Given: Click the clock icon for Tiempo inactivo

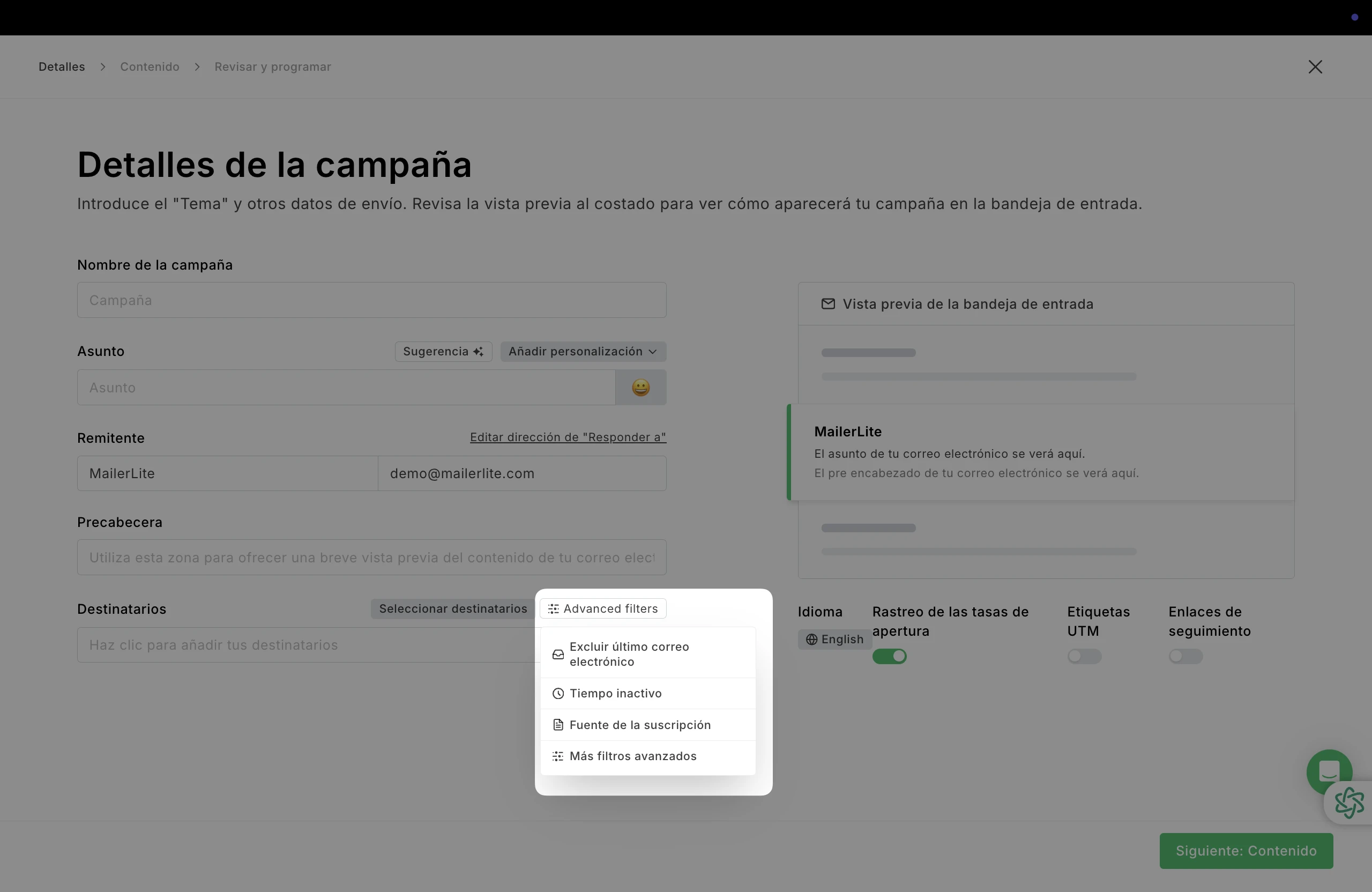Looking at the screenshot, I should [x=557, y=693].
